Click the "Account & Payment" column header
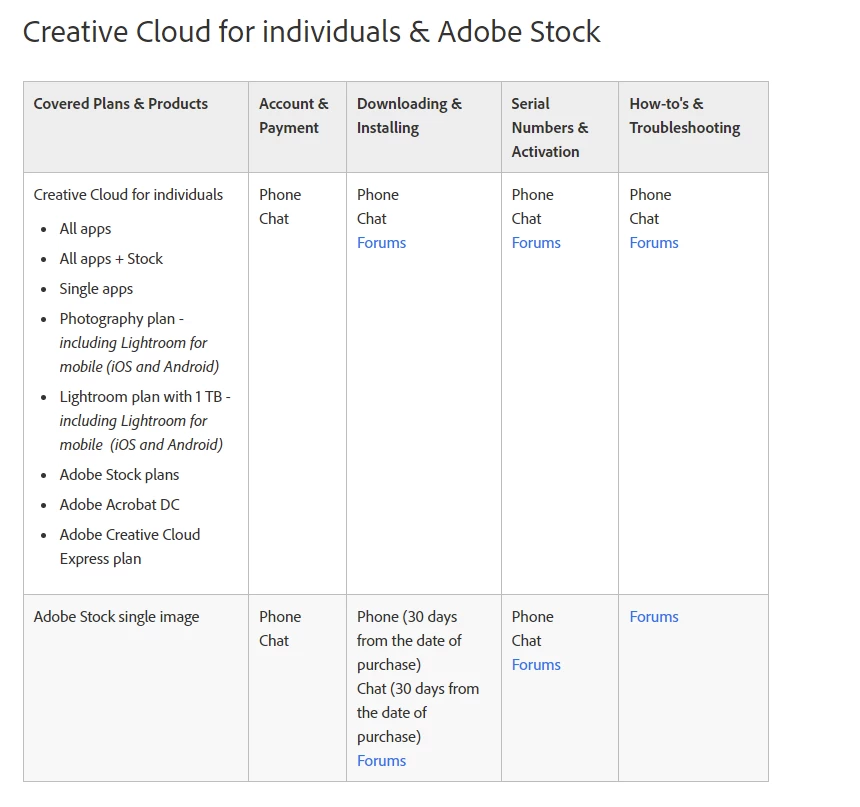Viewport: 860px width, 807px height. pyautogui.click(x=293, y=116)
